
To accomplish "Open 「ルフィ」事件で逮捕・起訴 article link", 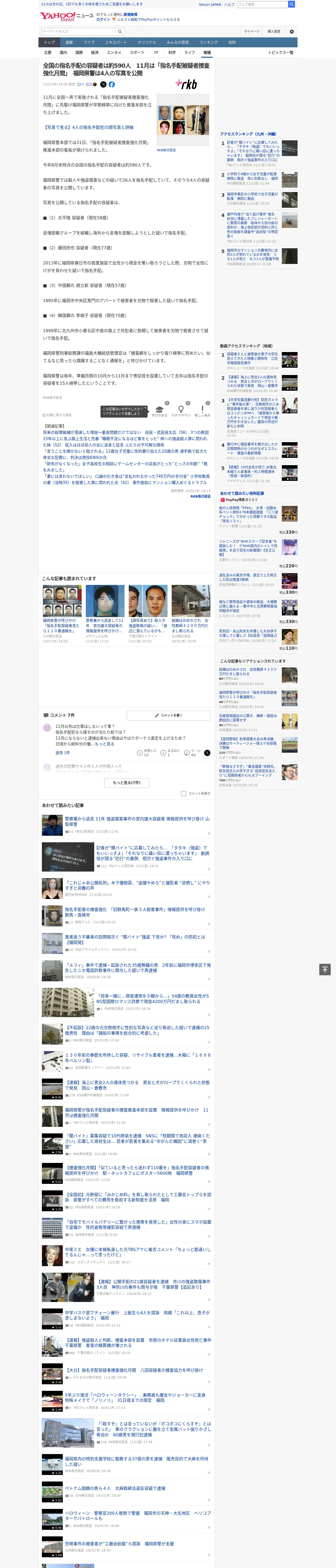I will 138,968.
